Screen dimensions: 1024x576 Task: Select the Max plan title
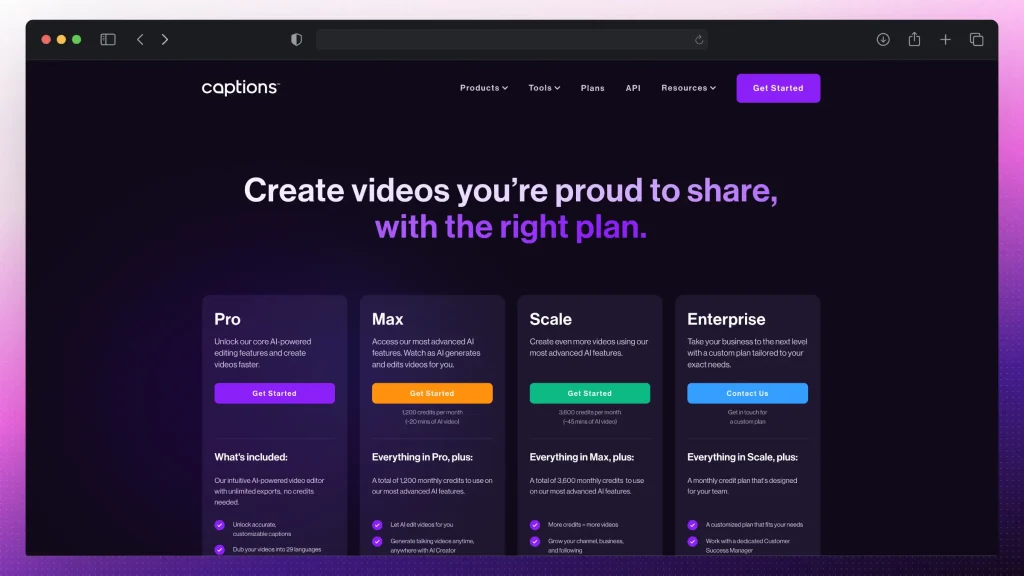click(387, 319)
